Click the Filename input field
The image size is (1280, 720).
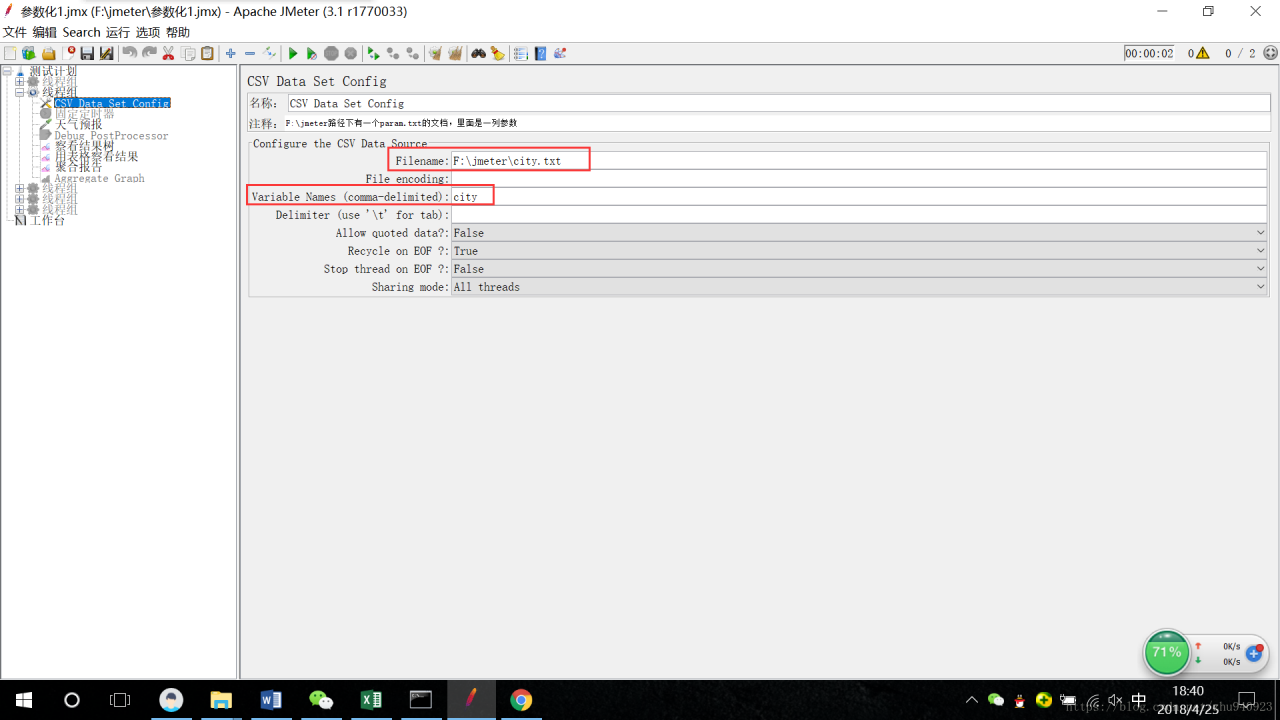point(859,161)
